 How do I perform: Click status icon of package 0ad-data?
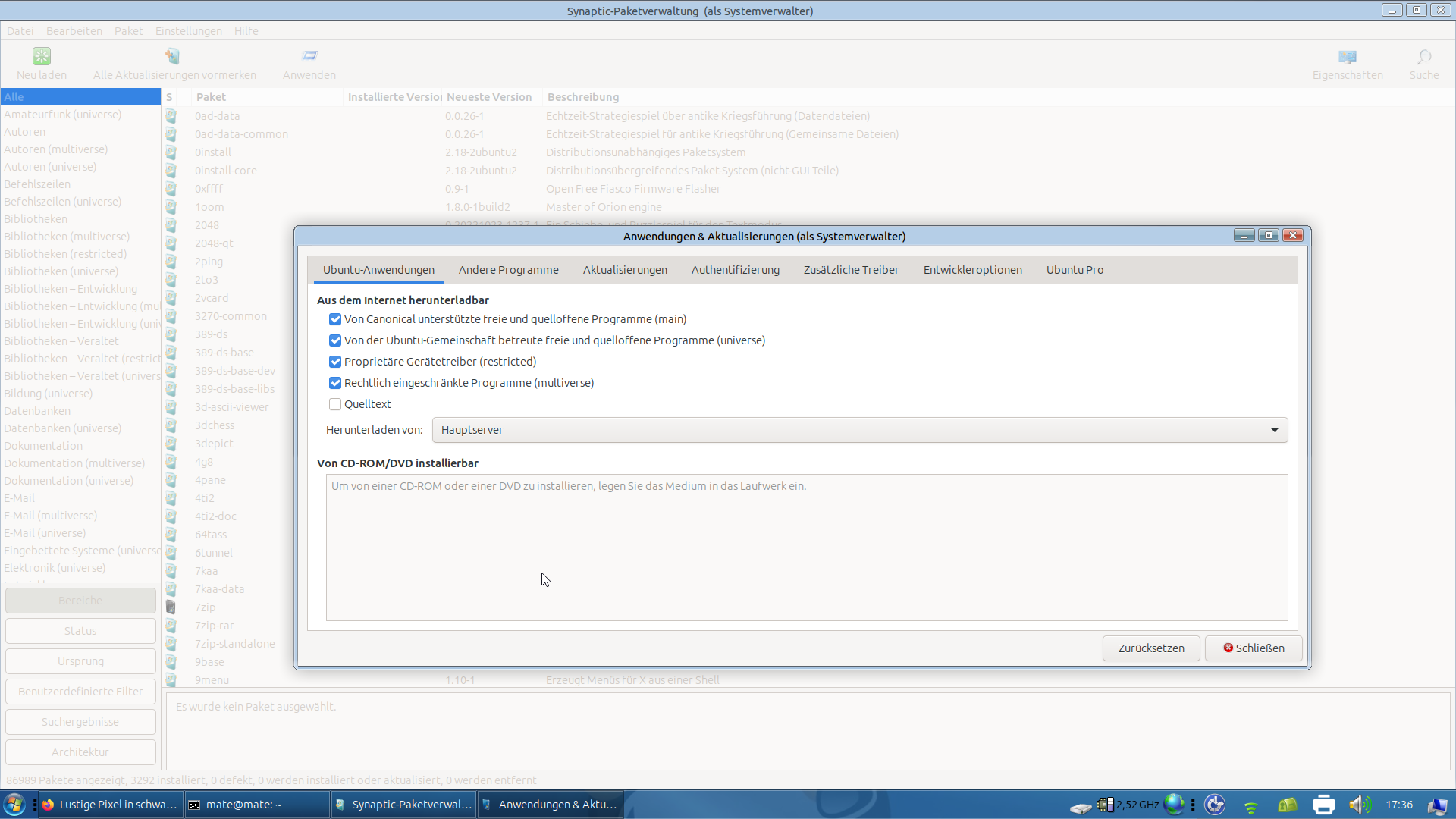coord(171,116)
